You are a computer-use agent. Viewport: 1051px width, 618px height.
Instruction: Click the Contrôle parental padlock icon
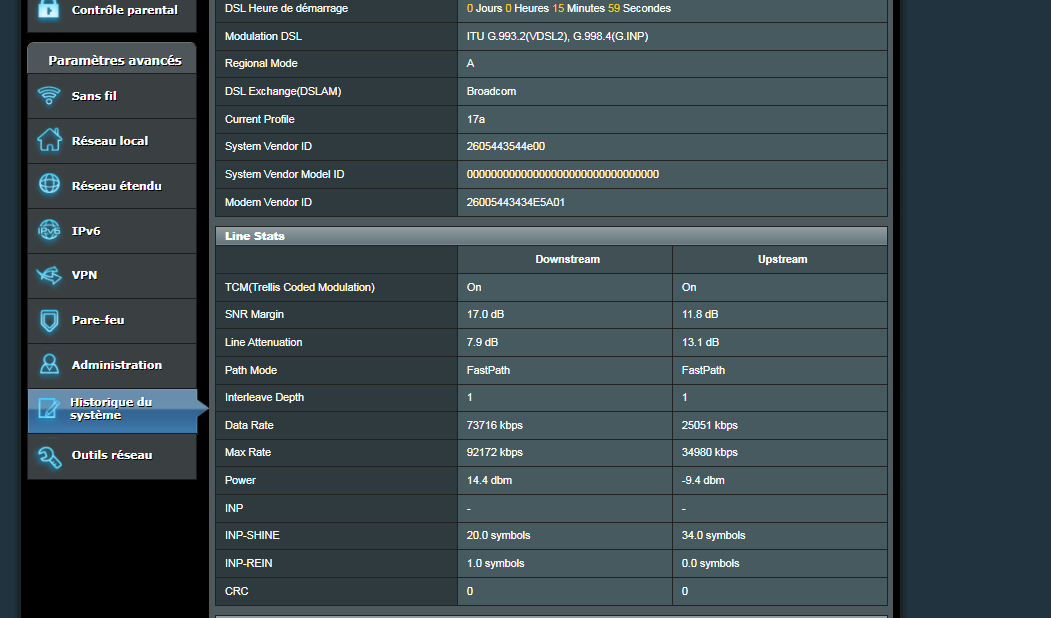point(48,10)
